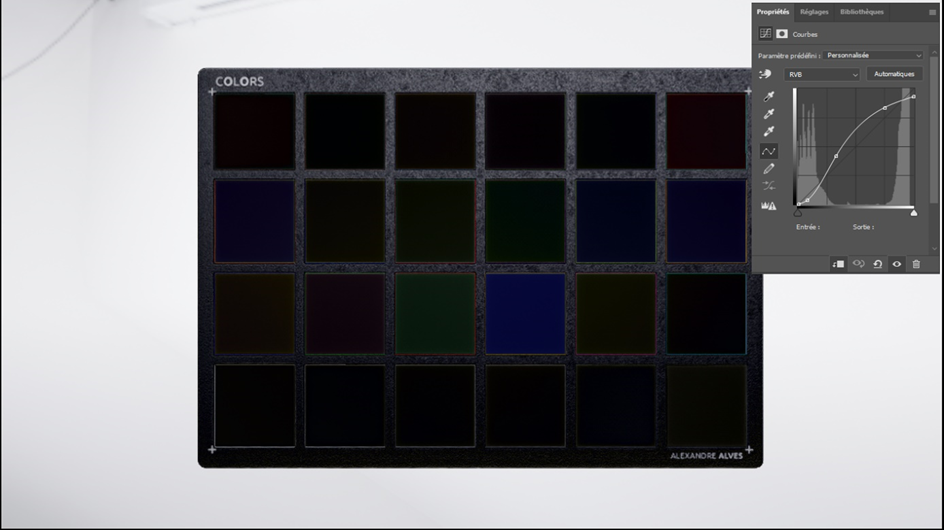The image size is (944, 530).
Task: Click the scrollbar down arrow
Action: [934, 248]
